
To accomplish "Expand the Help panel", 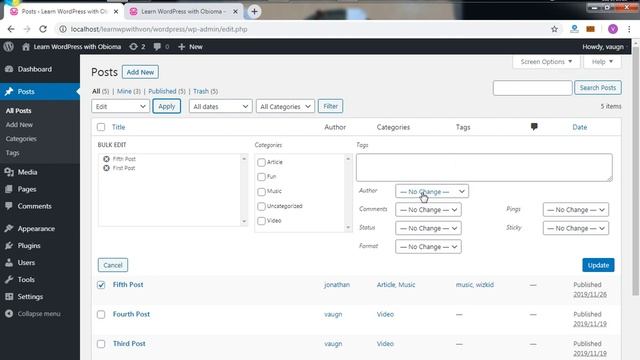I will coord(602,62).
